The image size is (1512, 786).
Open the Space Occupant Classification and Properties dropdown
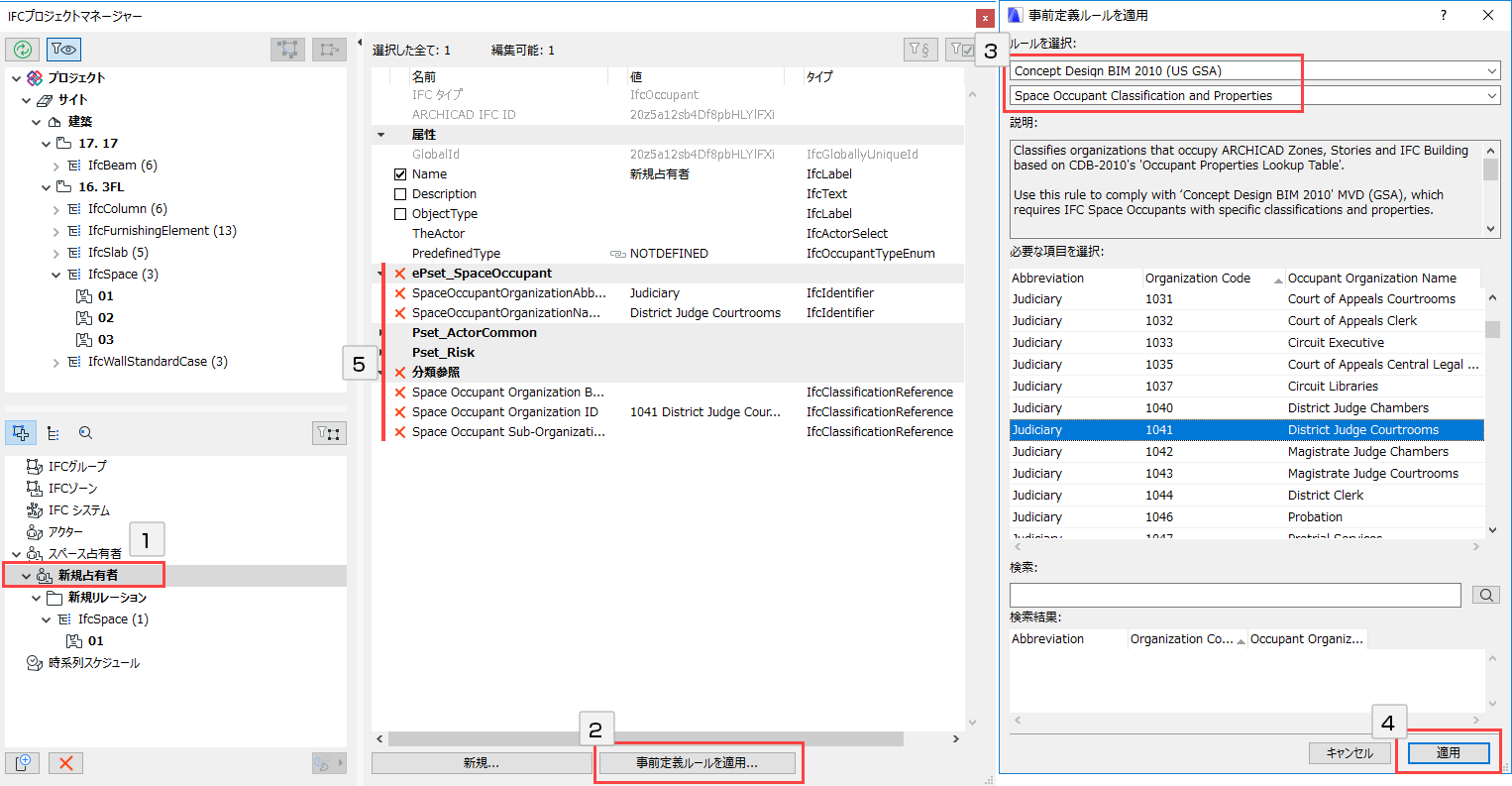(x=1255, y=96)
